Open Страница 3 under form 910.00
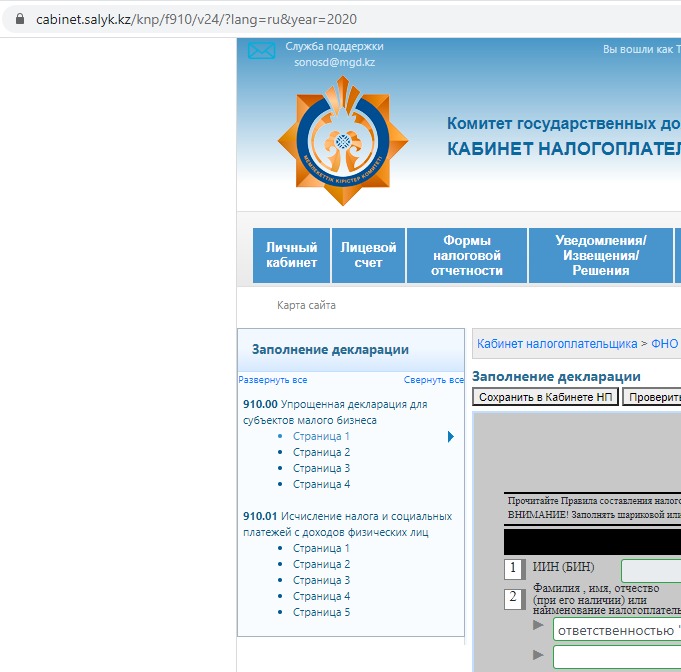The width and height of the screenshot is (681, 672). [321, 468]
